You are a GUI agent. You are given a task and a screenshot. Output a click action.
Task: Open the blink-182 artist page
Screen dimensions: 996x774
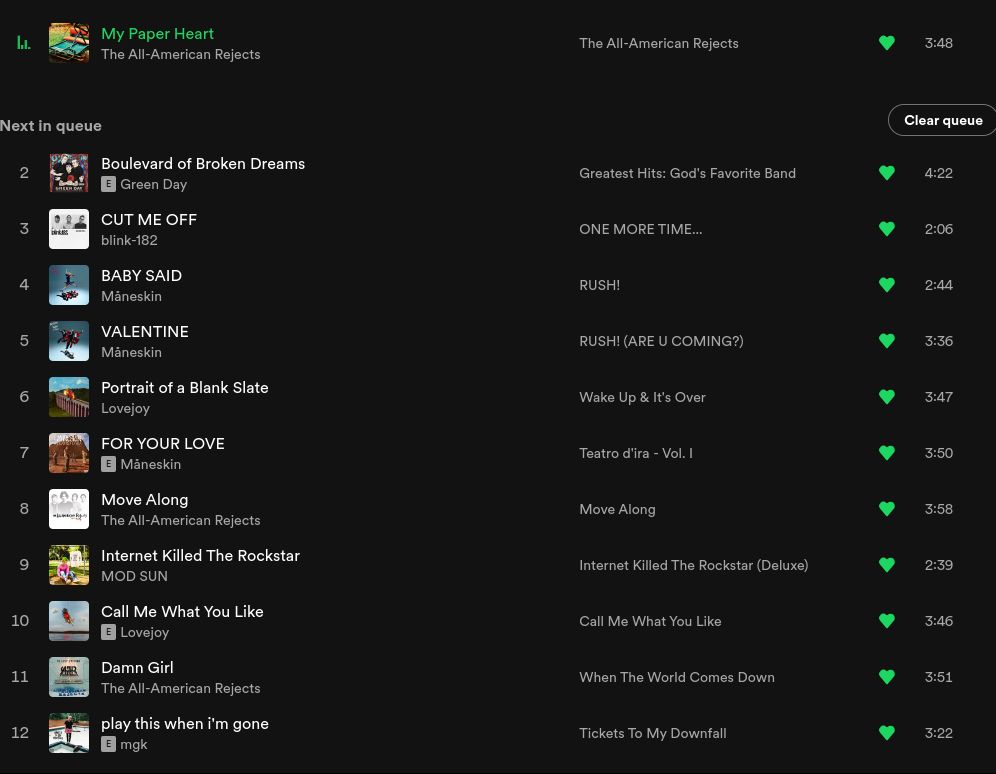(x=129, y=240)
